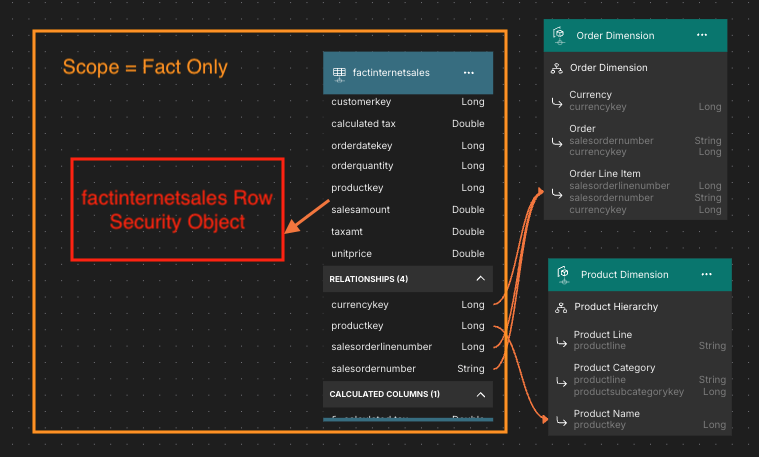The width and height of the screenshot is (759, 457).
Task: Select the salesorderlinenumber relationship row
Action: coord(408,347)
